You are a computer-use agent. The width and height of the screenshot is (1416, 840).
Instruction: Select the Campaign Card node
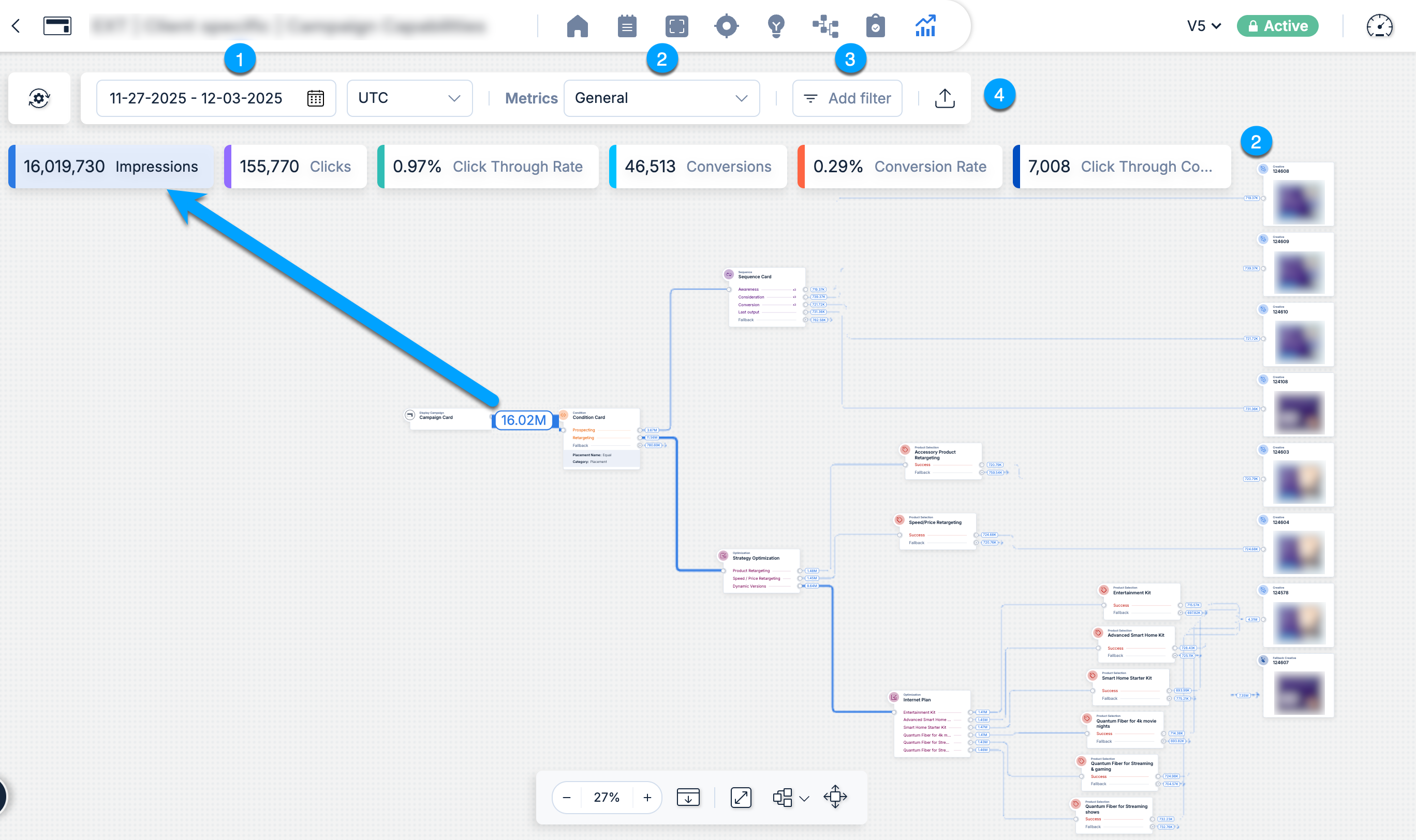pyautogui.click(x=451, y=419)
